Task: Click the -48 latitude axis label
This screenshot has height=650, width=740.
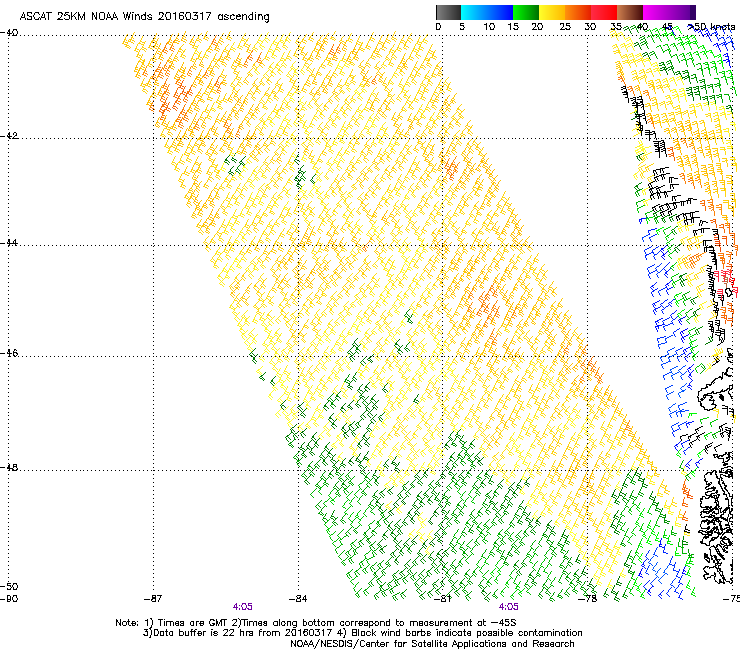Action: [9, 467]
